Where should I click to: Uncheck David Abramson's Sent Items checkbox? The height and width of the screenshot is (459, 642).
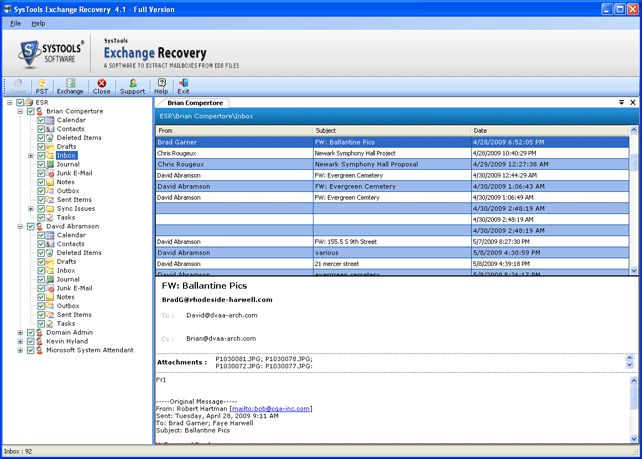[x=41, y=315]
